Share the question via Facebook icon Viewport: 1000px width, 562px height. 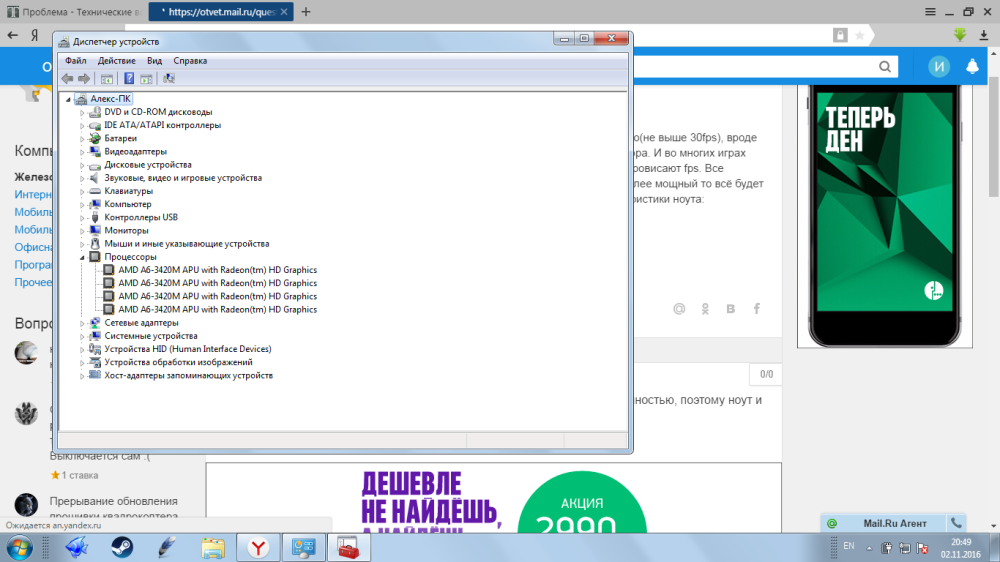click(x=757, y=309)
